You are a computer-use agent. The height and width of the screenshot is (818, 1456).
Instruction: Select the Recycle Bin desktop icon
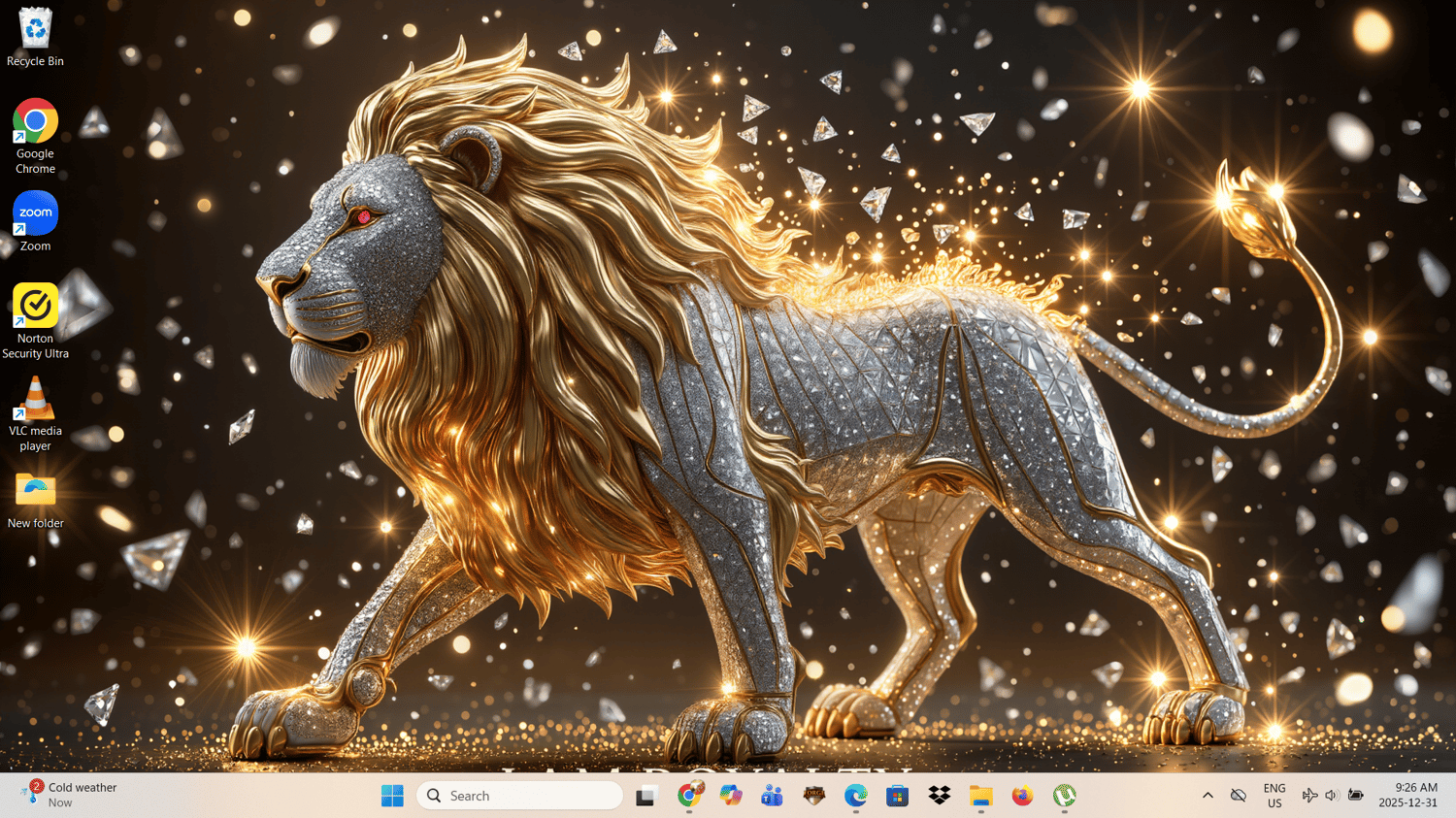pos(35,37)
